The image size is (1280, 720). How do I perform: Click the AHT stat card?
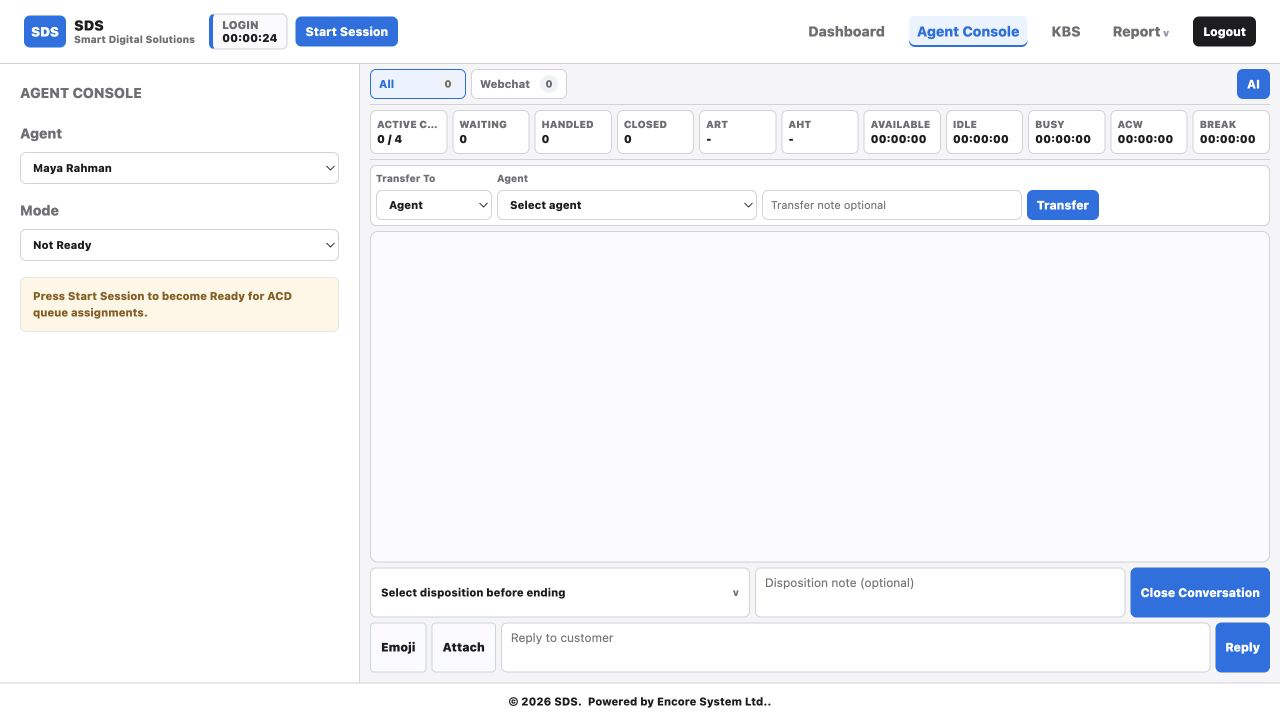pyautogui.click(x=820, y=132)
